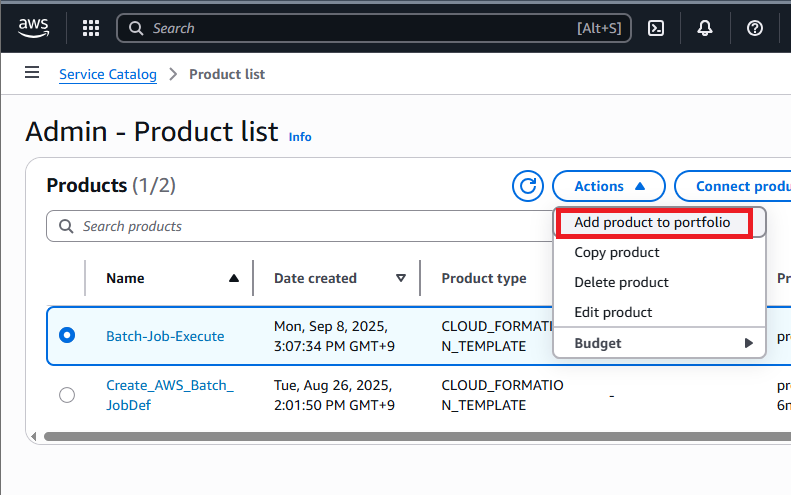The image size is (791, 495).
Task: Select the Create_AWS_Batch_JobDef radio button
Action: tap(67, 395)
